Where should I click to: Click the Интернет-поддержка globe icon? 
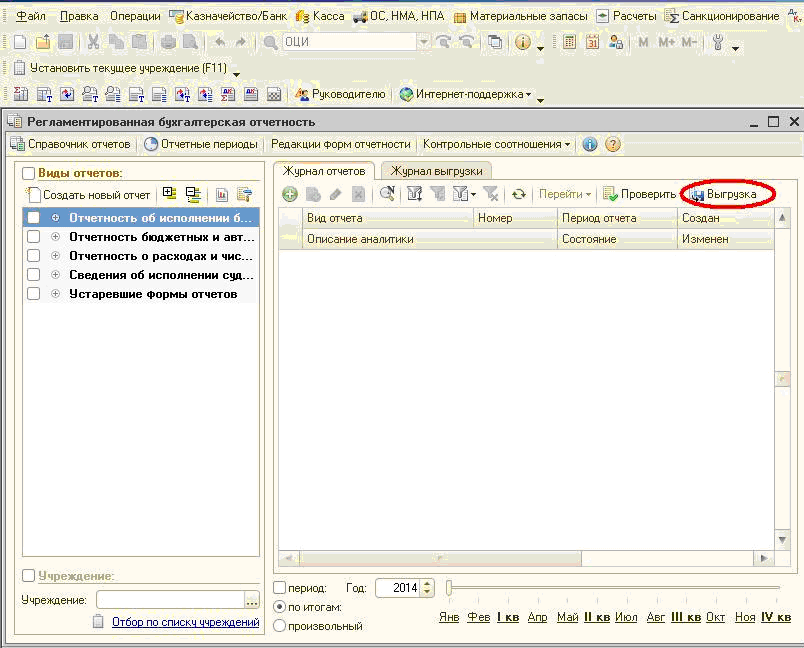pos(406,94)
